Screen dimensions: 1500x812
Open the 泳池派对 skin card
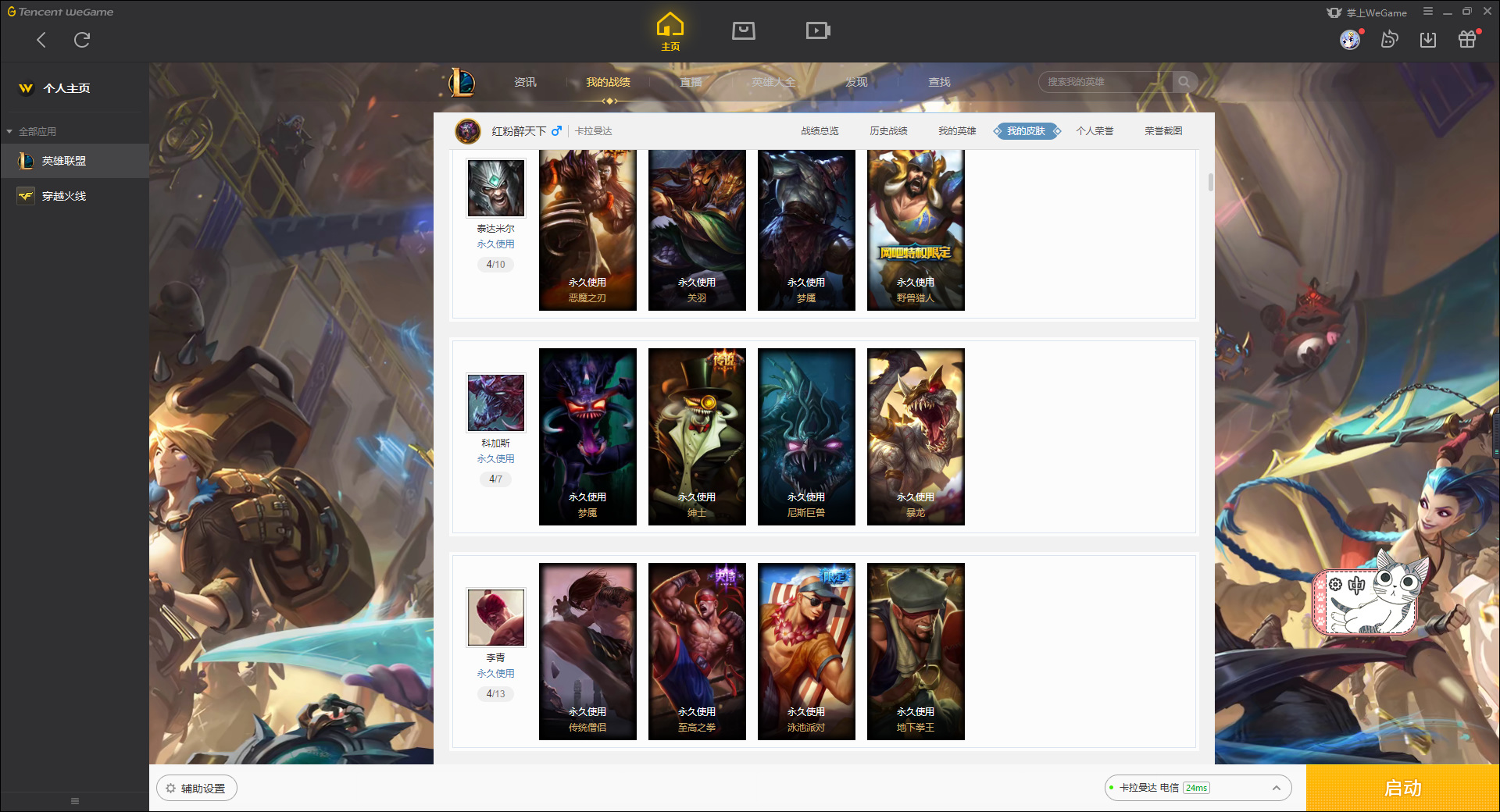(806, 651)
